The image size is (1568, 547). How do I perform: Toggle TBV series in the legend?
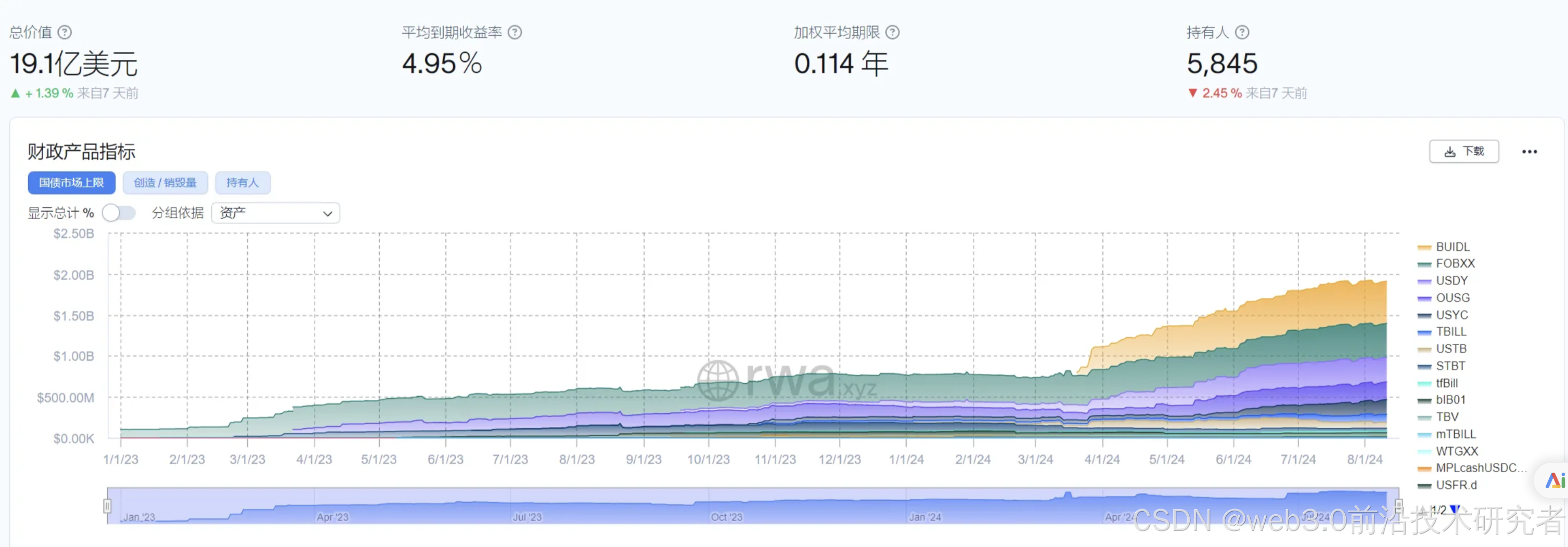[1438, 417]
